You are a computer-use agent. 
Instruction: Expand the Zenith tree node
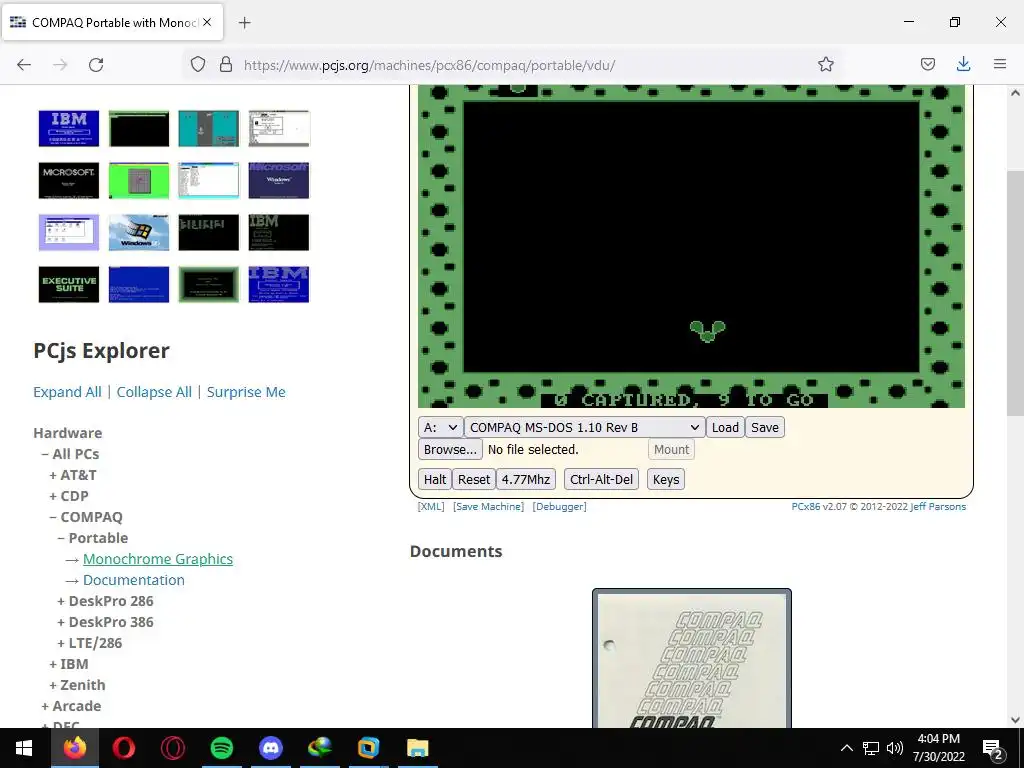click(77, 684)
